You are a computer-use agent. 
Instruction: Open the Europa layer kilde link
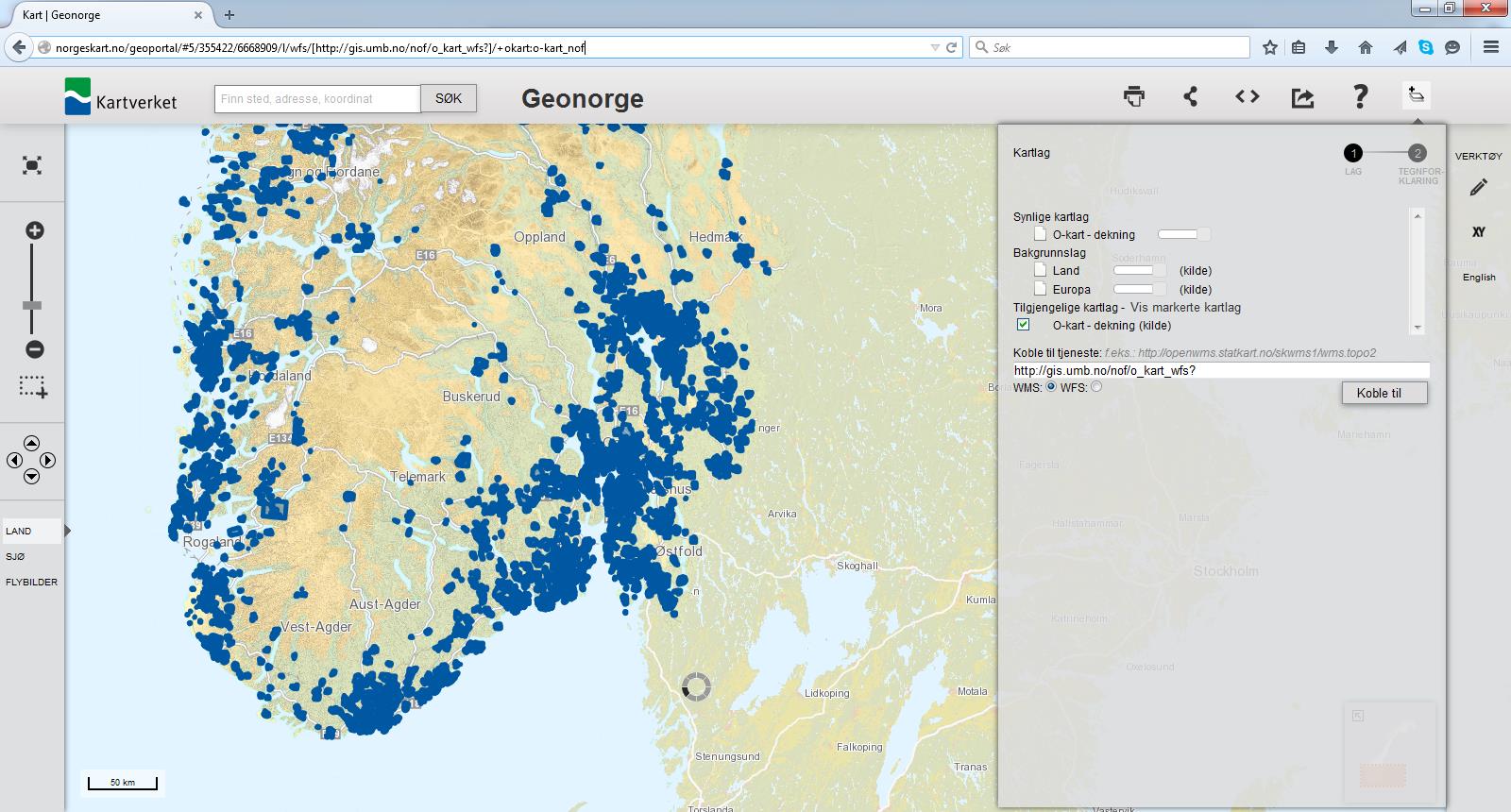1196,290
